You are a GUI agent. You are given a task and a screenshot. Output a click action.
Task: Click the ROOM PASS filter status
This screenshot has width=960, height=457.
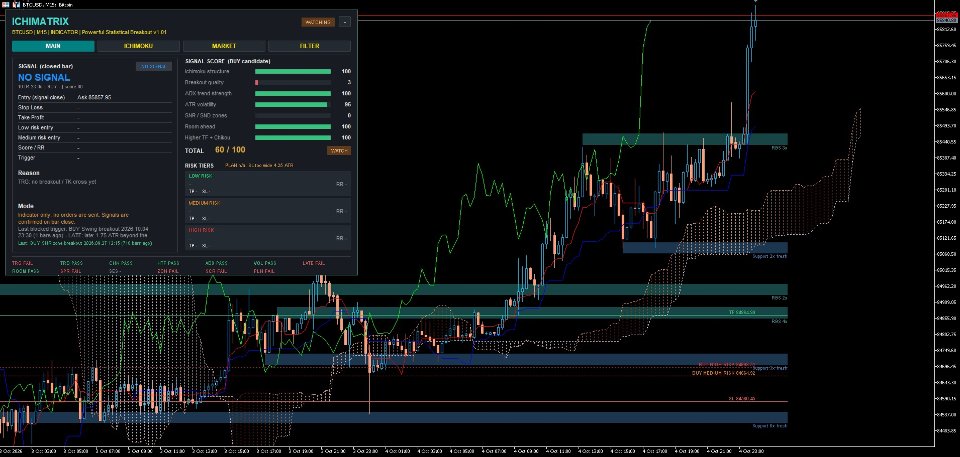click(25, 271)
